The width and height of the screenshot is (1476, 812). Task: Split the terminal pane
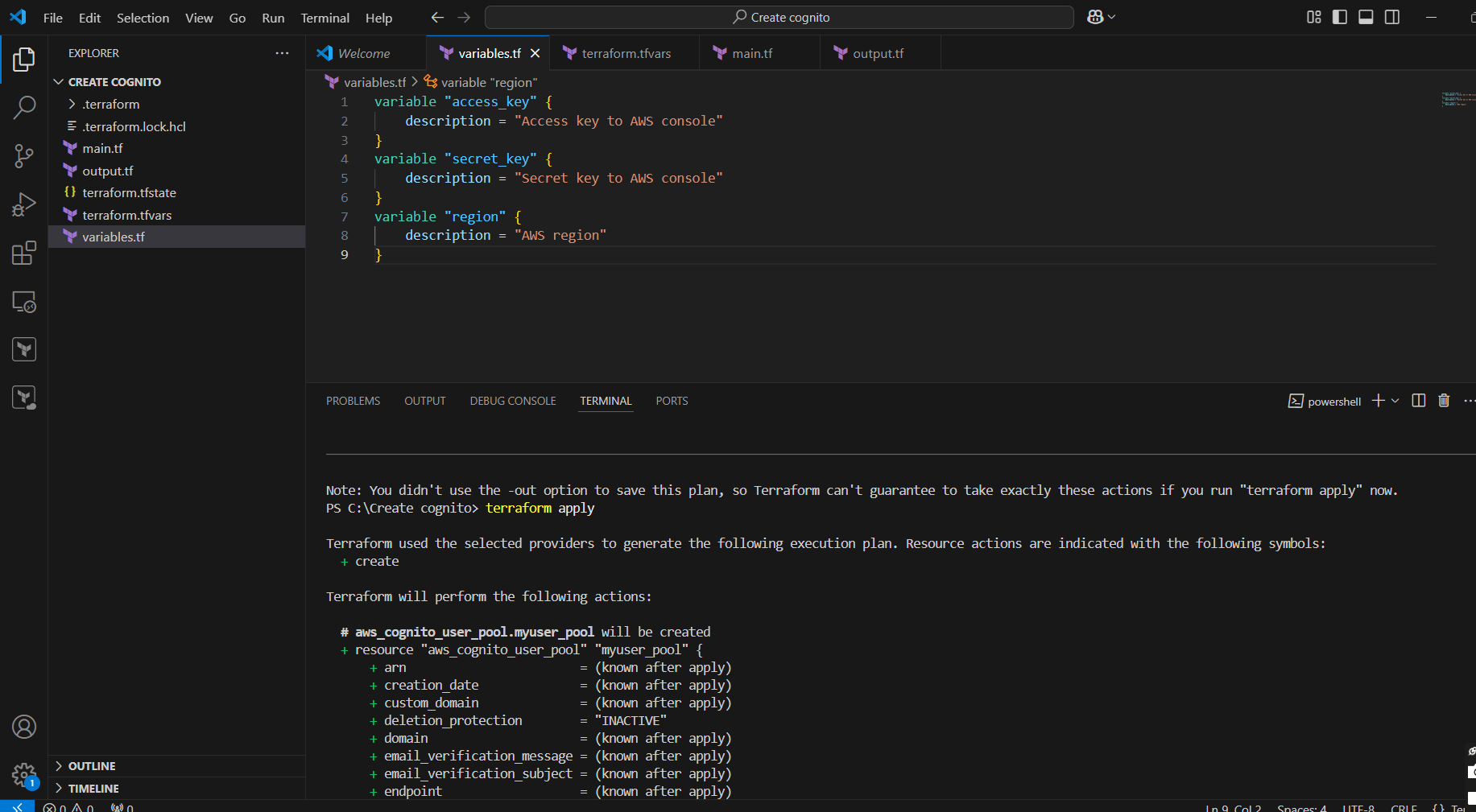1419,401
